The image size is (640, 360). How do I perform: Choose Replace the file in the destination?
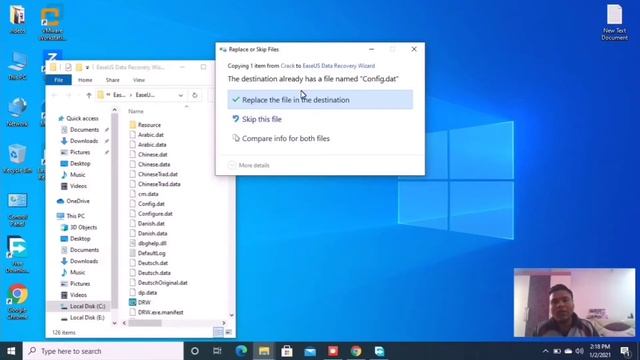point(320,100)
